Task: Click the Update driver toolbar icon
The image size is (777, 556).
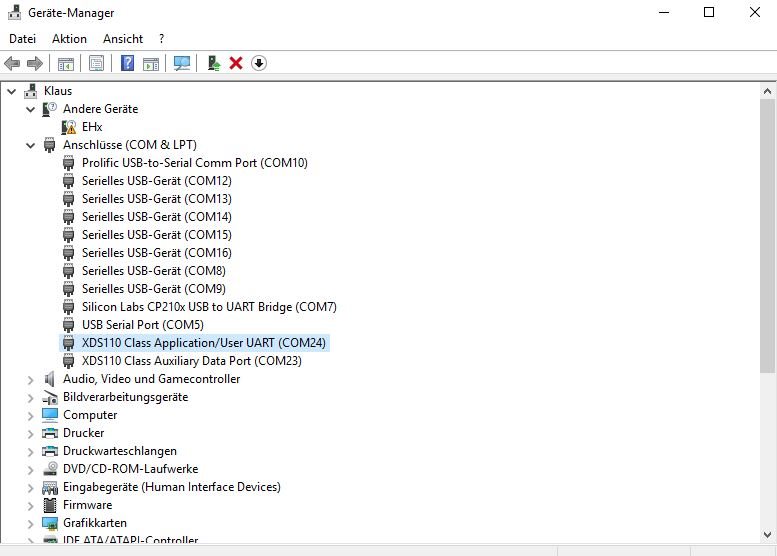Action: click(x=214, y=63)
